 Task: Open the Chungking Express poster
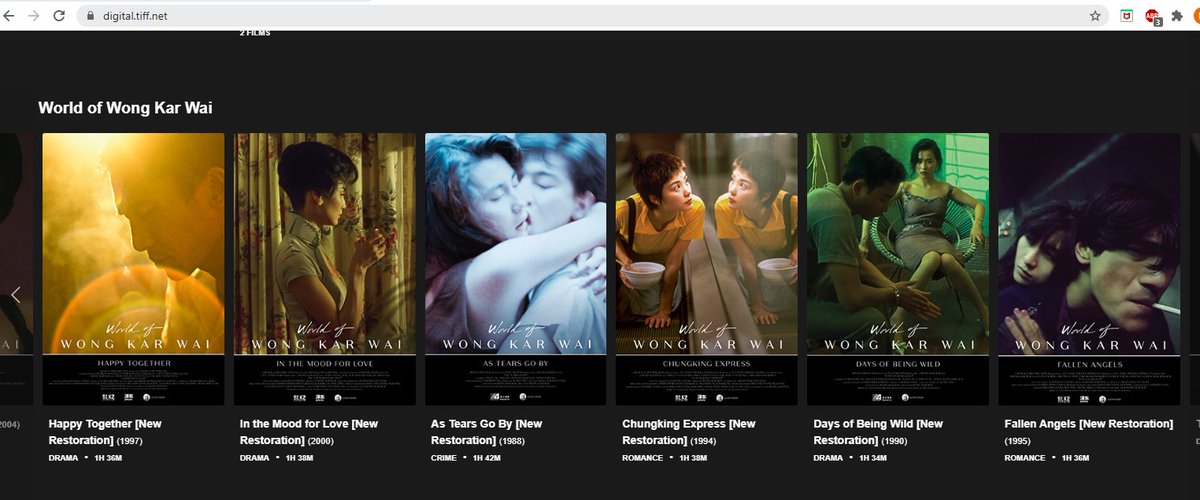707,269
